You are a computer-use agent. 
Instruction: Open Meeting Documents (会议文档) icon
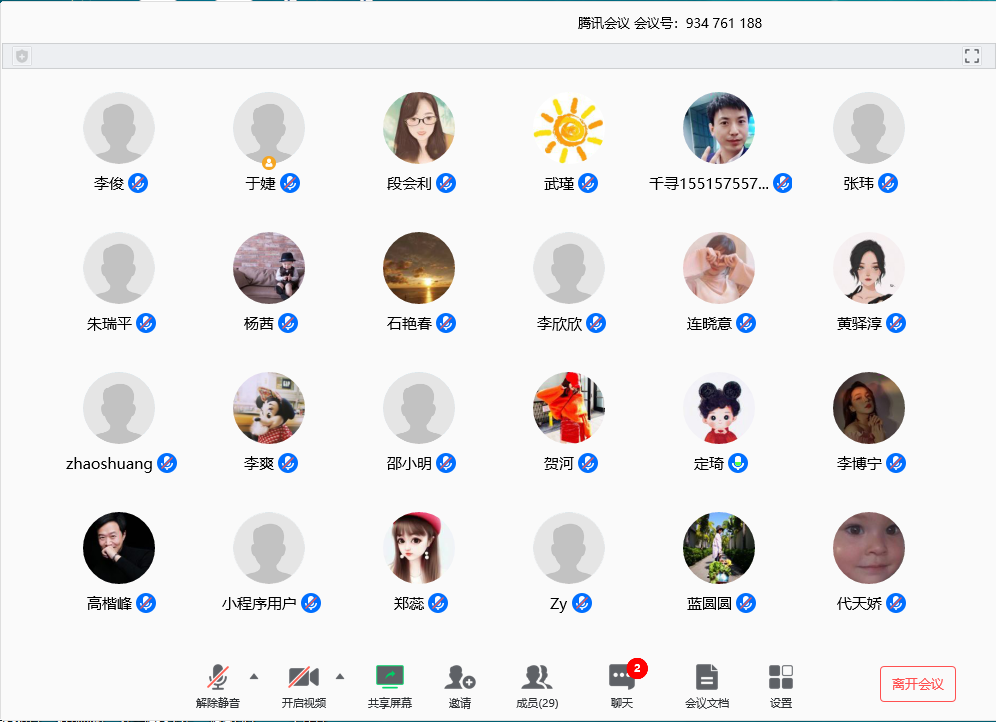click(x=707, y=677)
